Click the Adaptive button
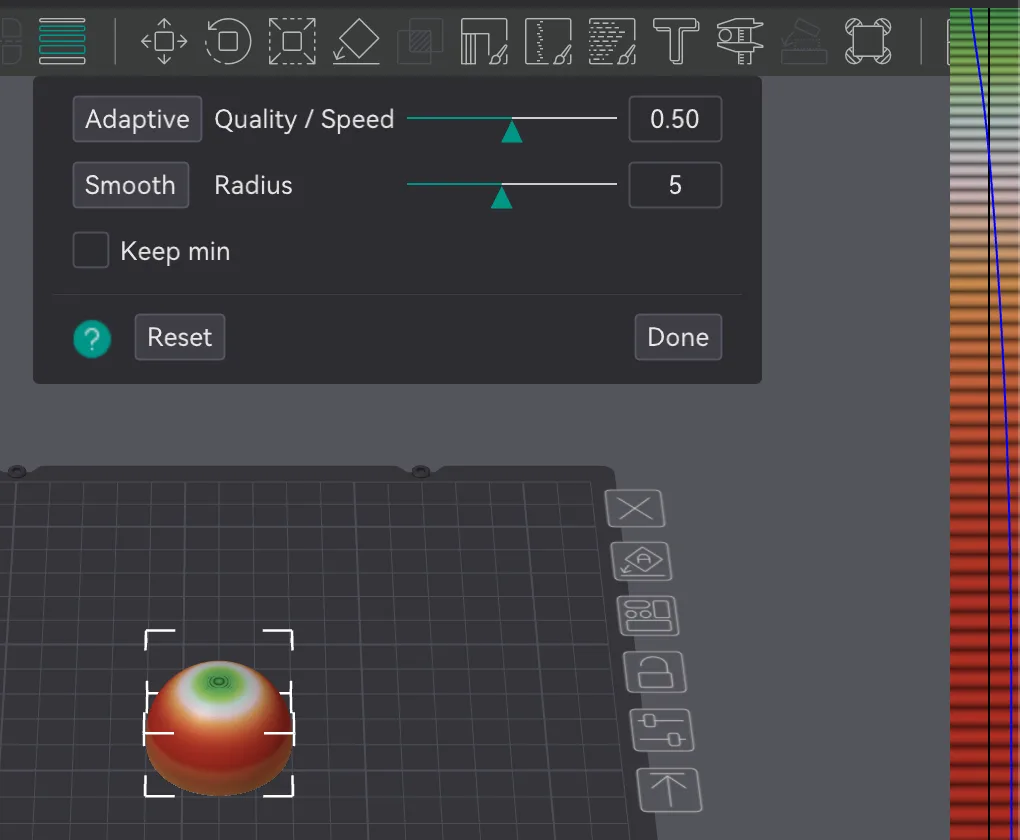 point(137,119)
